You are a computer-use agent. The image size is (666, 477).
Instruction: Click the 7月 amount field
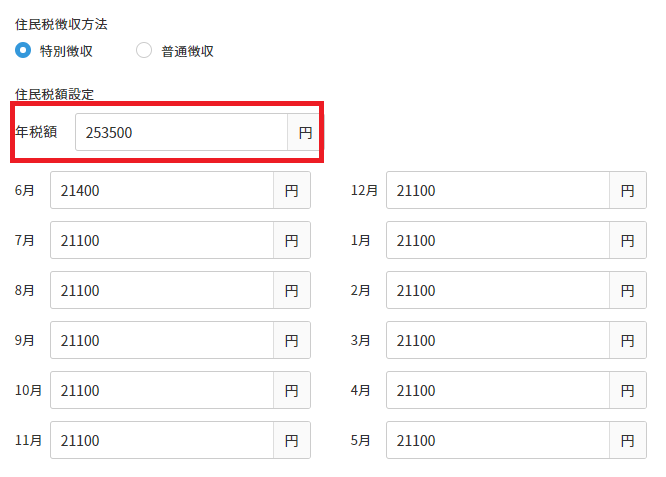[162, 240]
